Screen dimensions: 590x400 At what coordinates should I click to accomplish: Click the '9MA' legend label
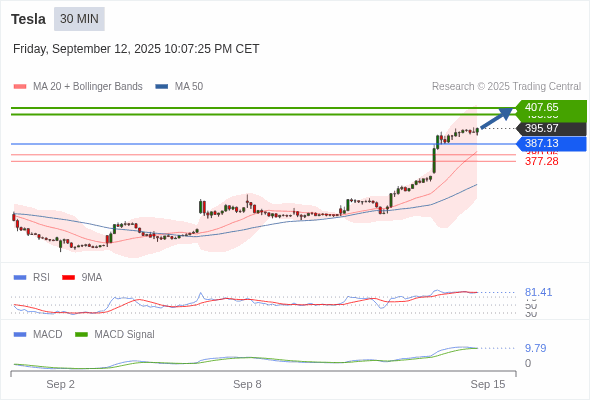pos(92,278)
